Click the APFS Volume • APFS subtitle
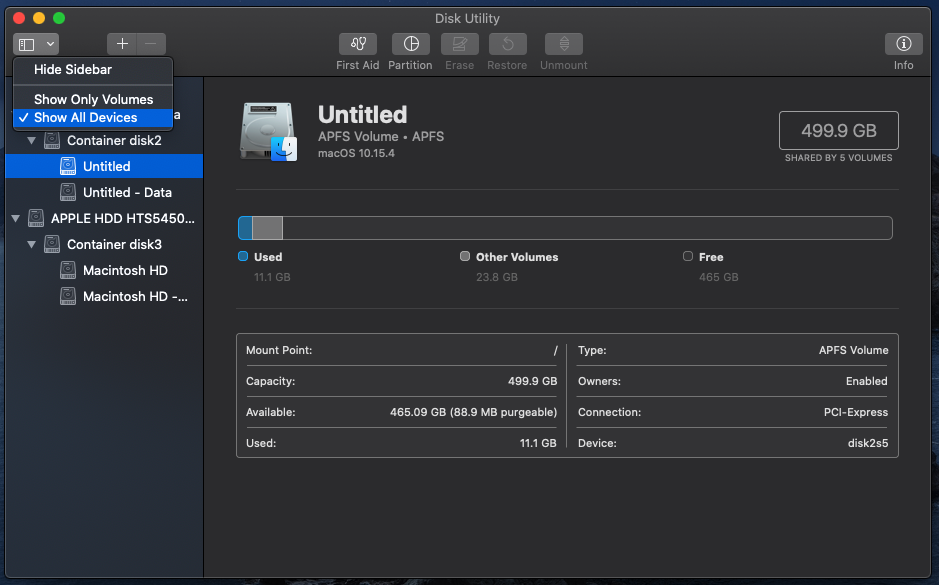939x585 pixels. pyautogui.click(x=381, y=137)
